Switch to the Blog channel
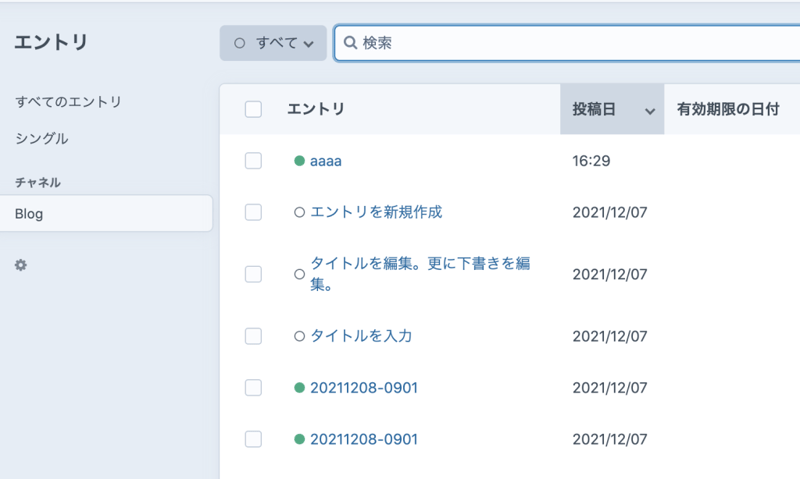The width and height of the screenshot is (800, 479). 29,213
